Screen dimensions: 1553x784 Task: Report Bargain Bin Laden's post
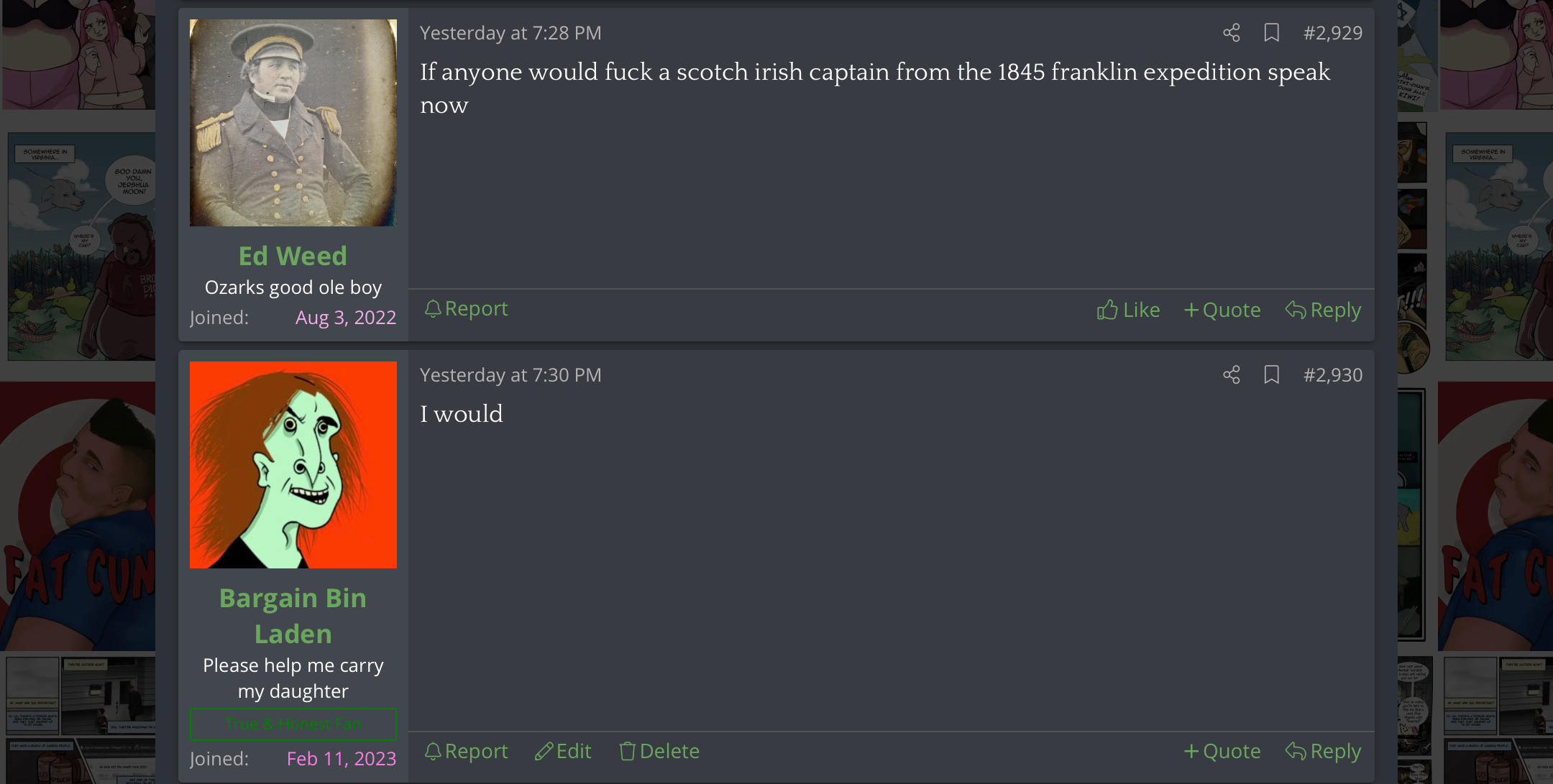click(x=466, y=751)
